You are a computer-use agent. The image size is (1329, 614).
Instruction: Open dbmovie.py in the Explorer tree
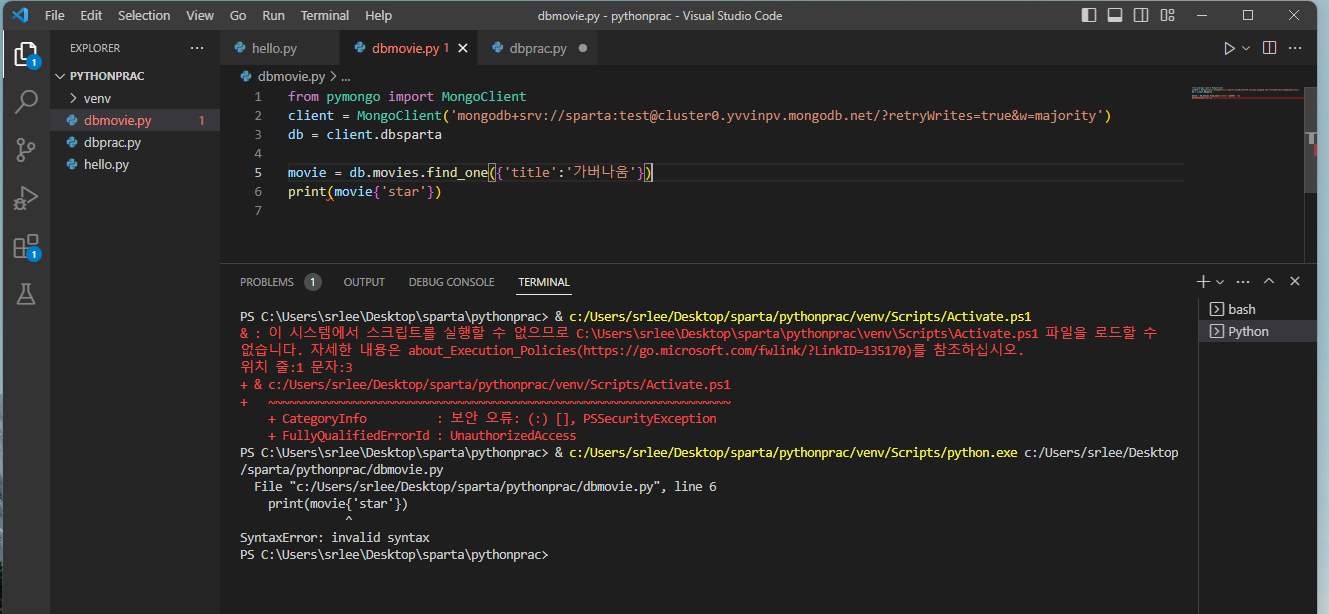(135, 120)
